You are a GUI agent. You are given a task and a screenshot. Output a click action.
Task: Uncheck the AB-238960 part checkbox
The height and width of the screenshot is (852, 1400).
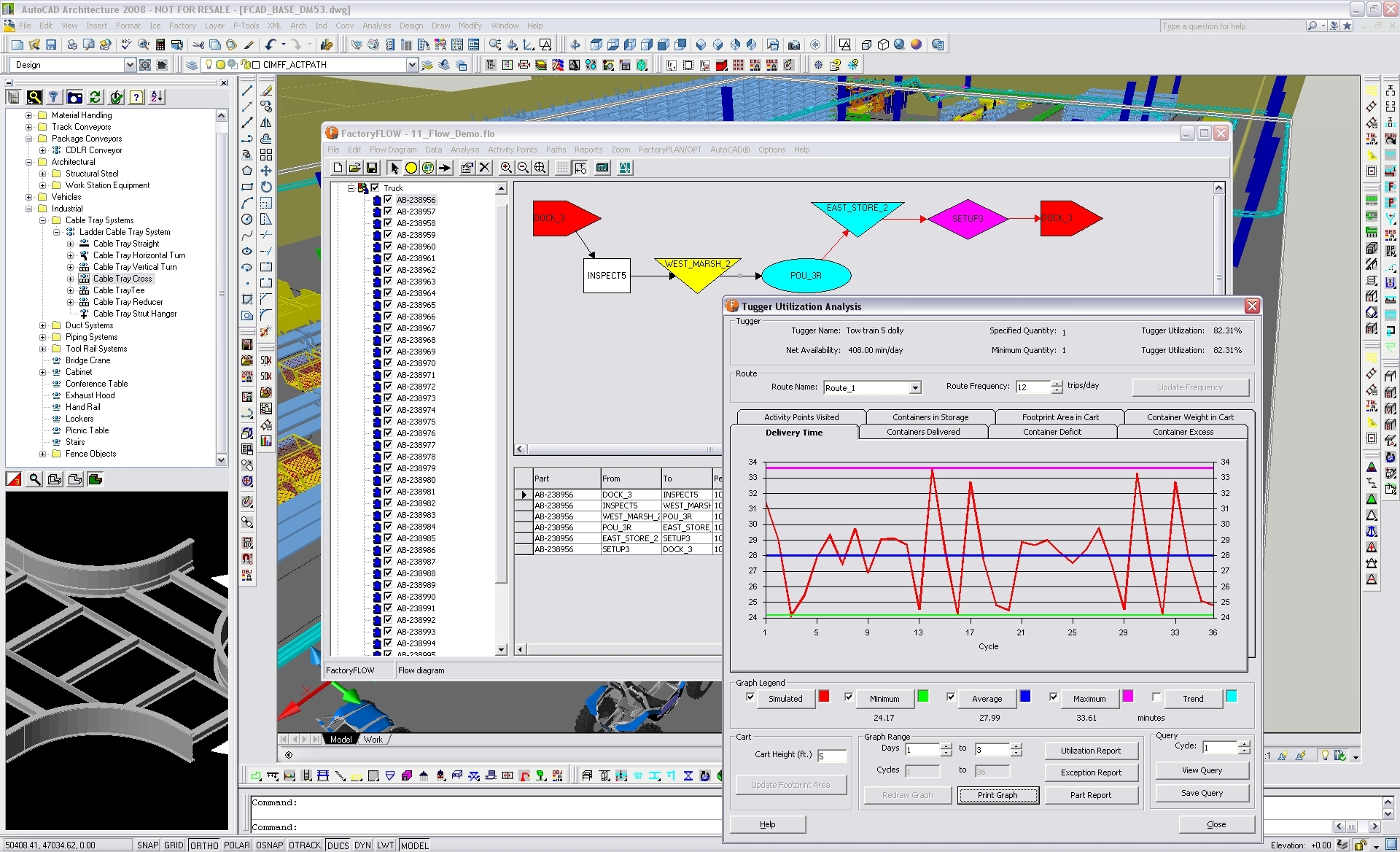388,247
